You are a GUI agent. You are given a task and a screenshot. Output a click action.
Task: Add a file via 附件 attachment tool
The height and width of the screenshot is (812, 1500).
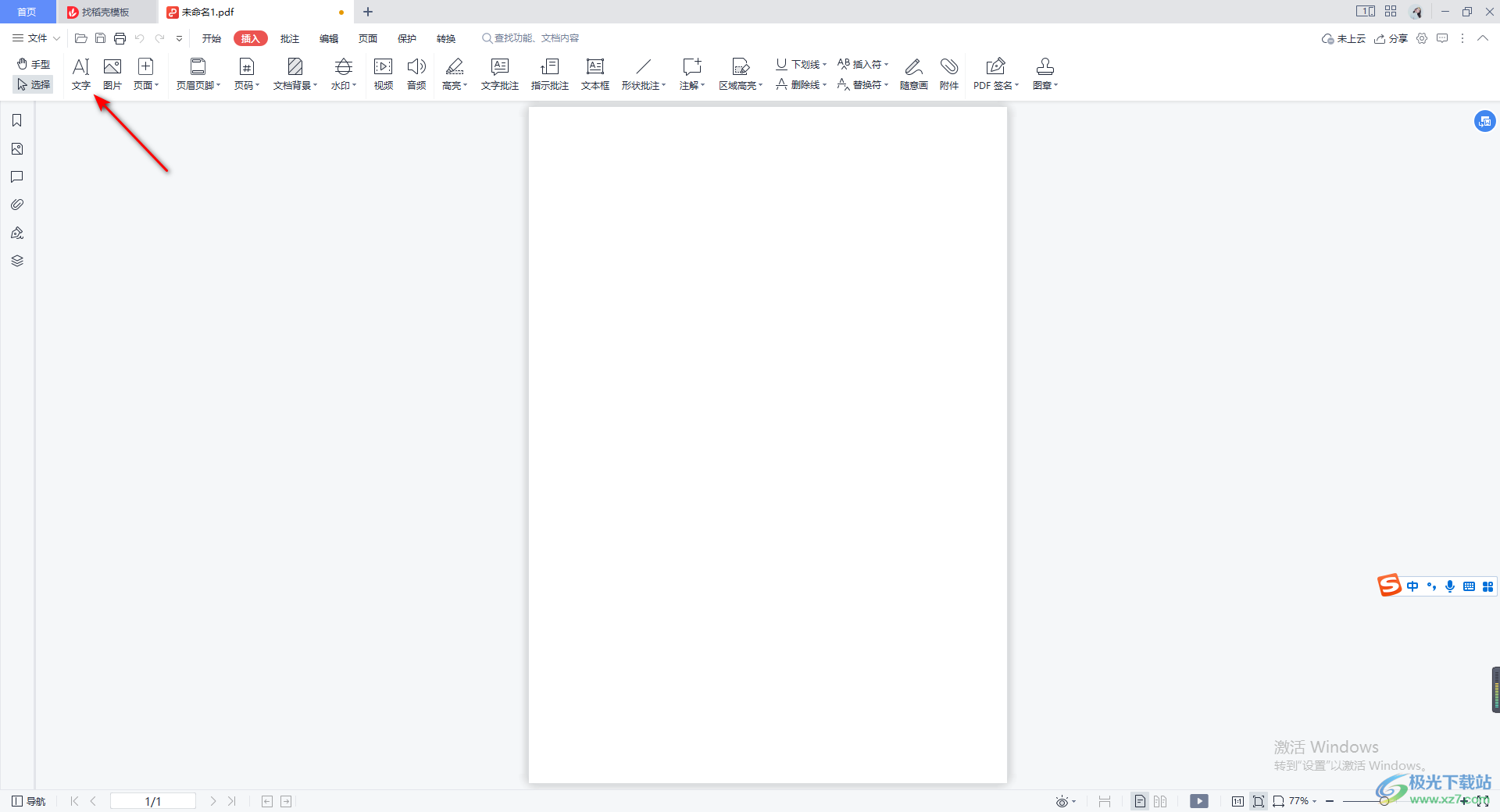point(949,74)
